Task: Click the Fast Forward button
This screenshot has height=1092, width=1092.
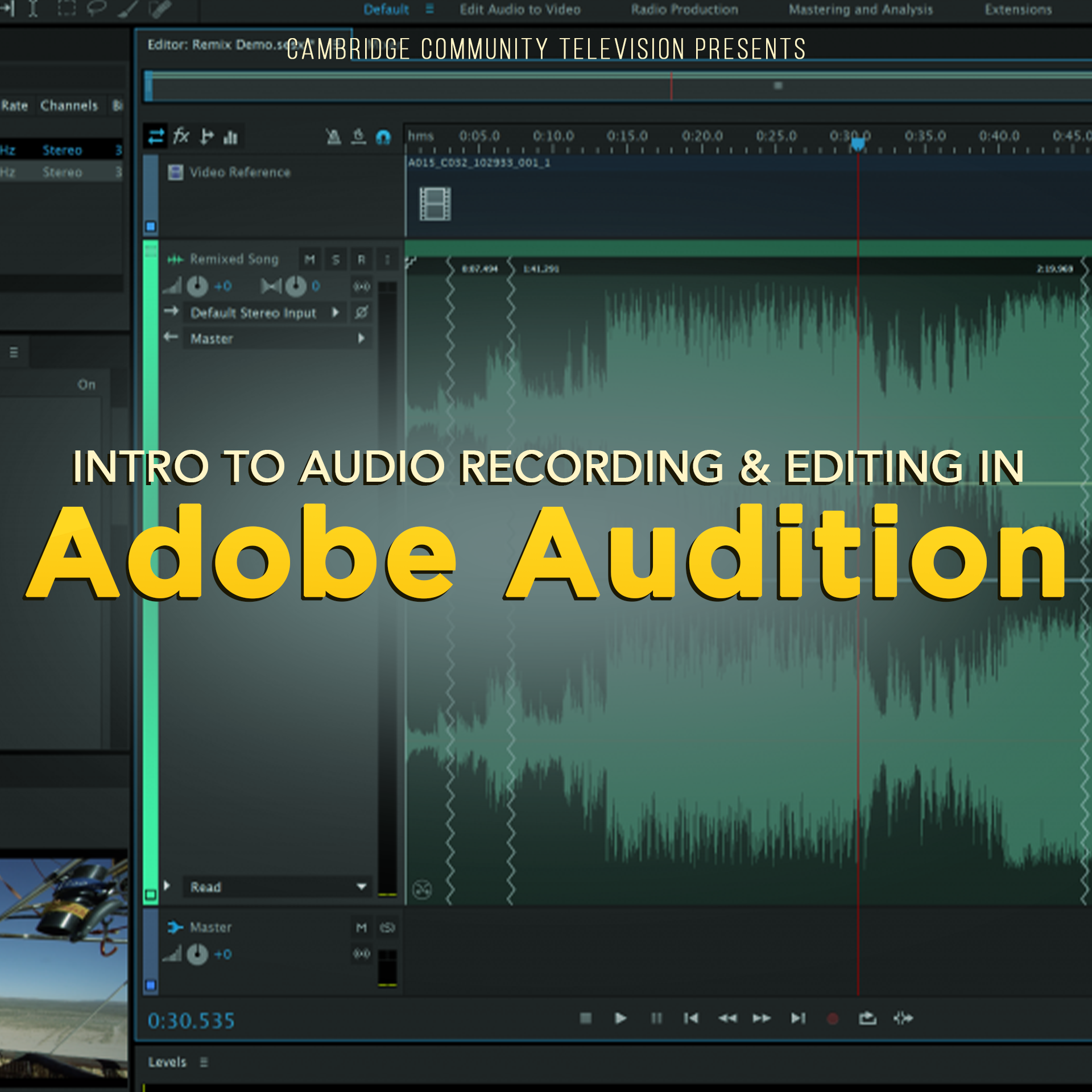Action: pos(762,1018)
